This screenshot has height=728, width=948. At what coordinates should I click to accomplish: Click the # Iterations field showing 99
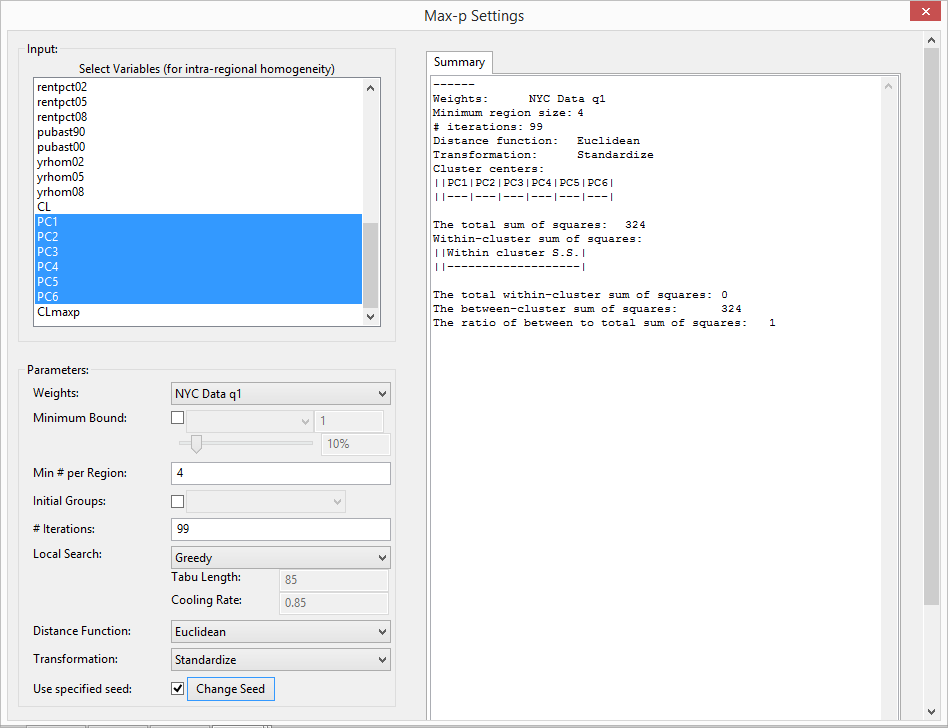280,529
